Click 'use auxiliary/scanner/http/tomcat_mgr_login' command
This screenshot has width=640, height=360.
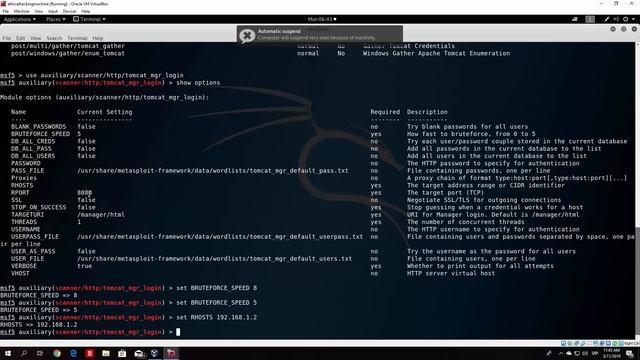click(104, 75)
